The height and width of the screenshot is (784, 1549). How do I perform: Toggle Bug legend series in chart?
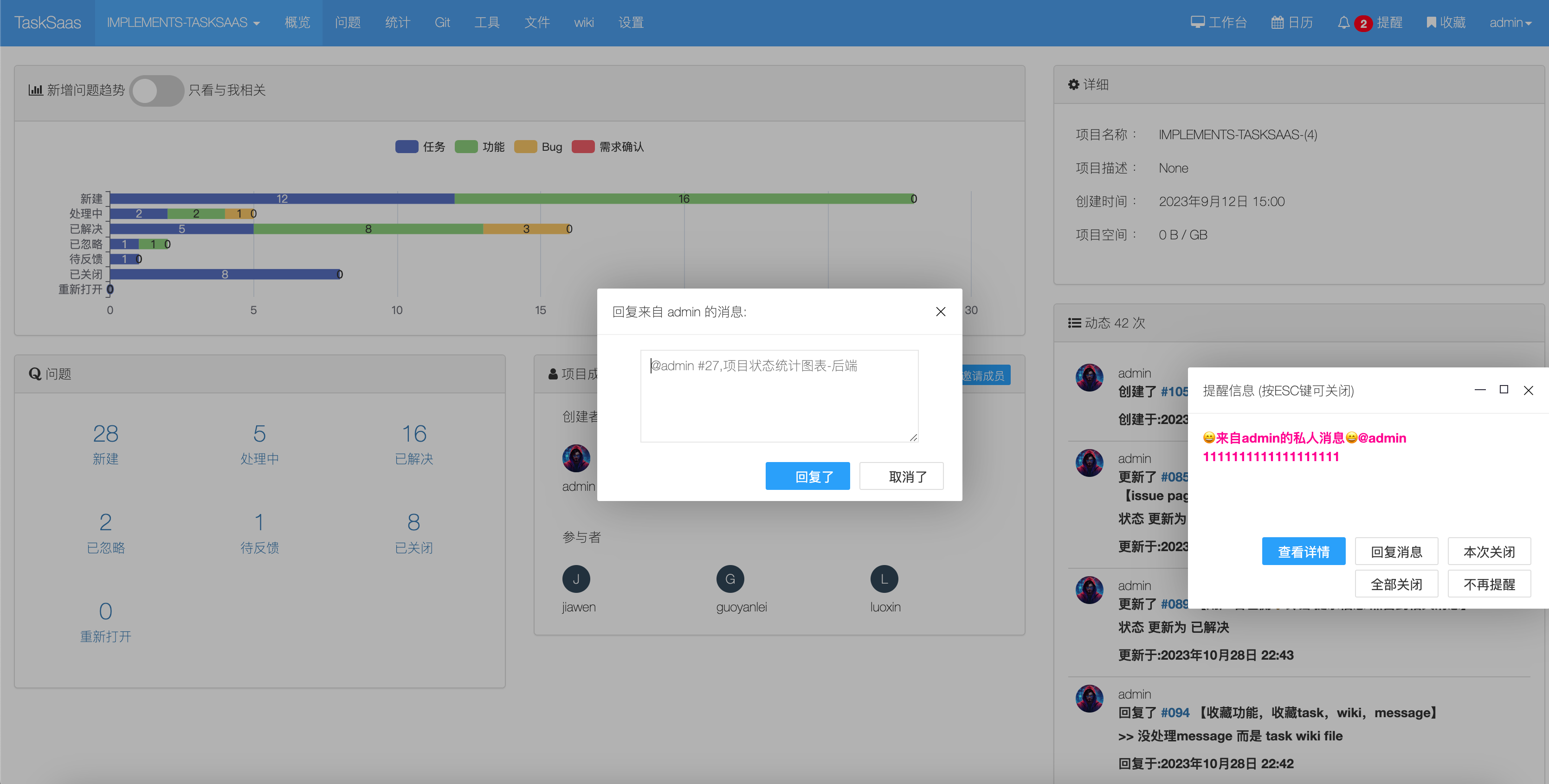pyautogui.click(x=526, y=147)
